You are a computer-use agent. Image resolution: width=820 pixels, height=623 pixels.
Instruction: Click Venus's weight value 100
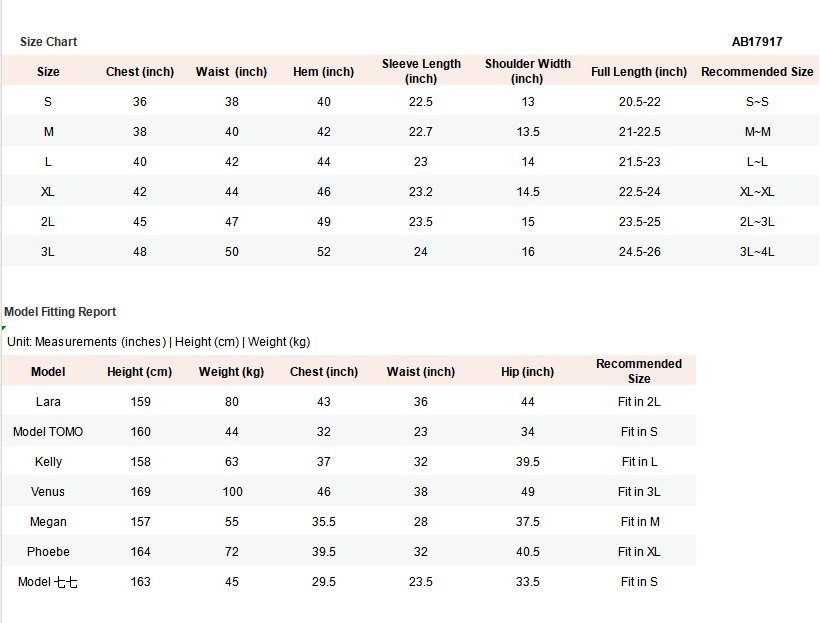pos(232,492)
